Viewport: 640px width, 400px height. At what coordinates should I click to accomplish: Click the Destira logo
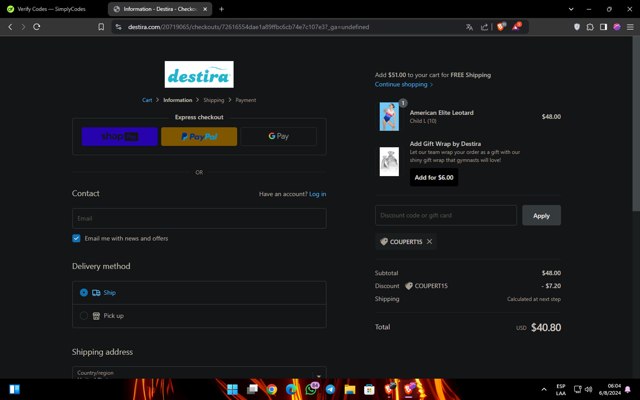[x=199, y=74]
